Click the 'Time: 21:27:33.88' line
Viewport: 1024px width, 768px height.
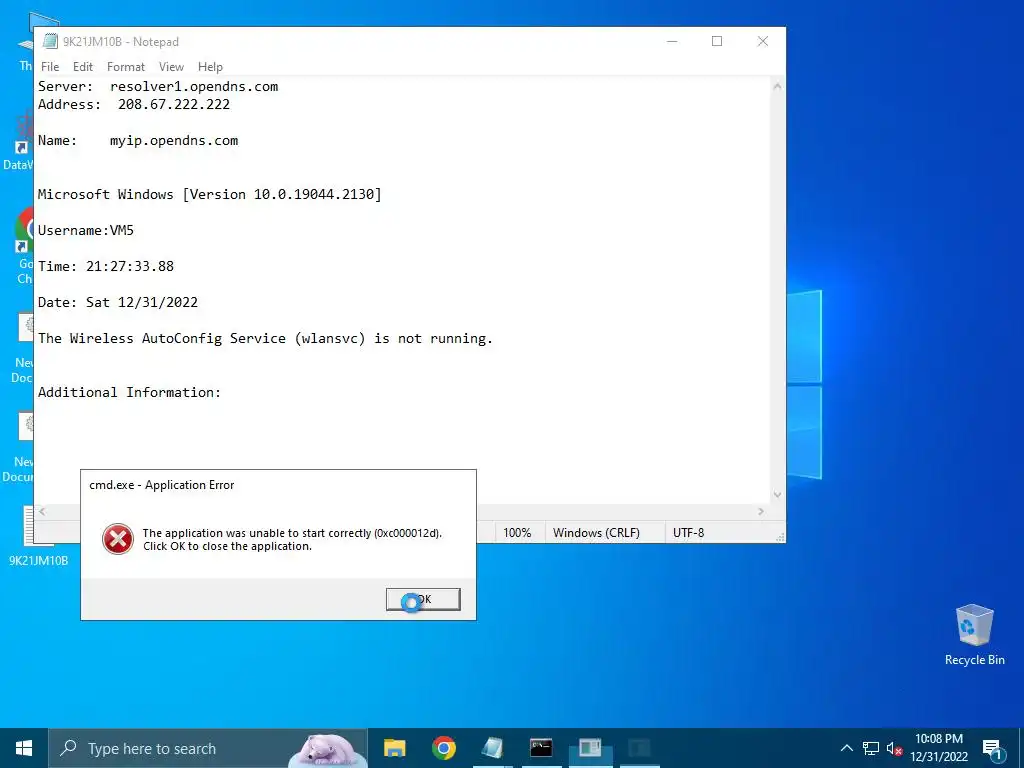coord(106,266)
